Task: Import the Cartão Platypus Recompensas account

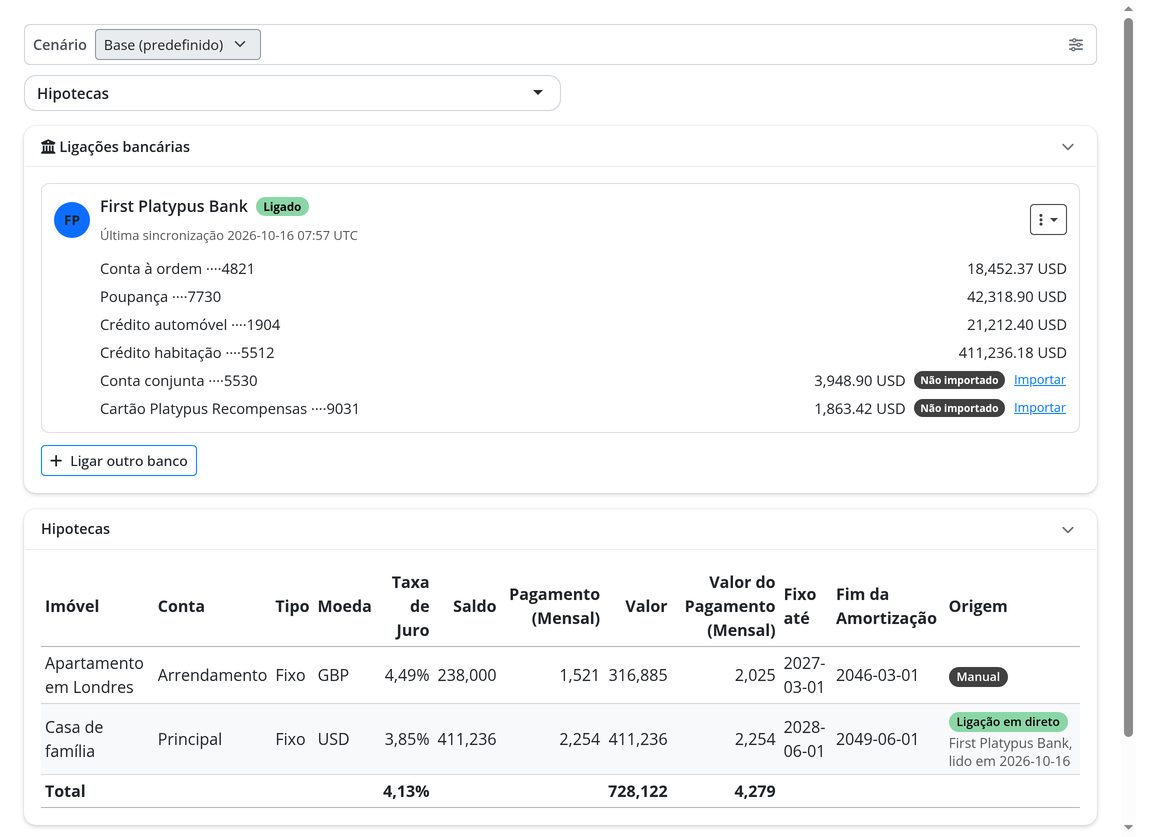Action: click(1039, 408)
